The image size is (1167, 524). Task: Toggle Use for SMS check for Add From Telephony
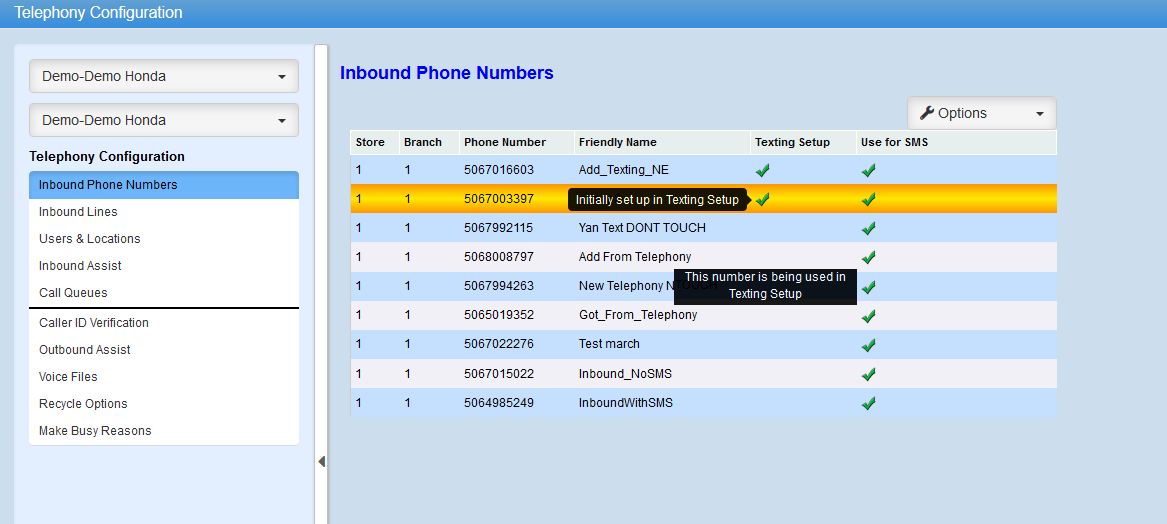click(868, 257)
